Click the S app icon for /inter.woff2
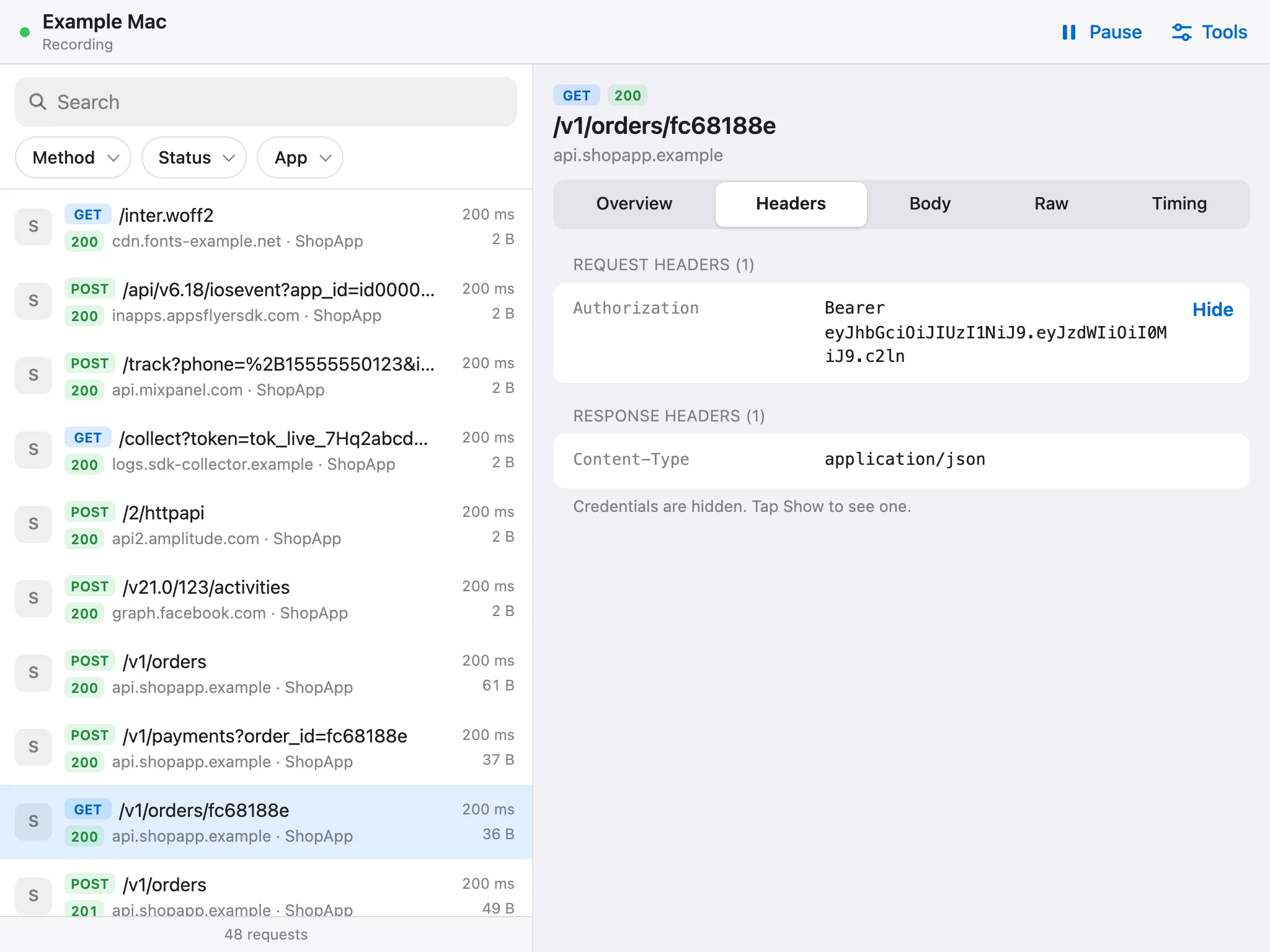 (33, 227)
